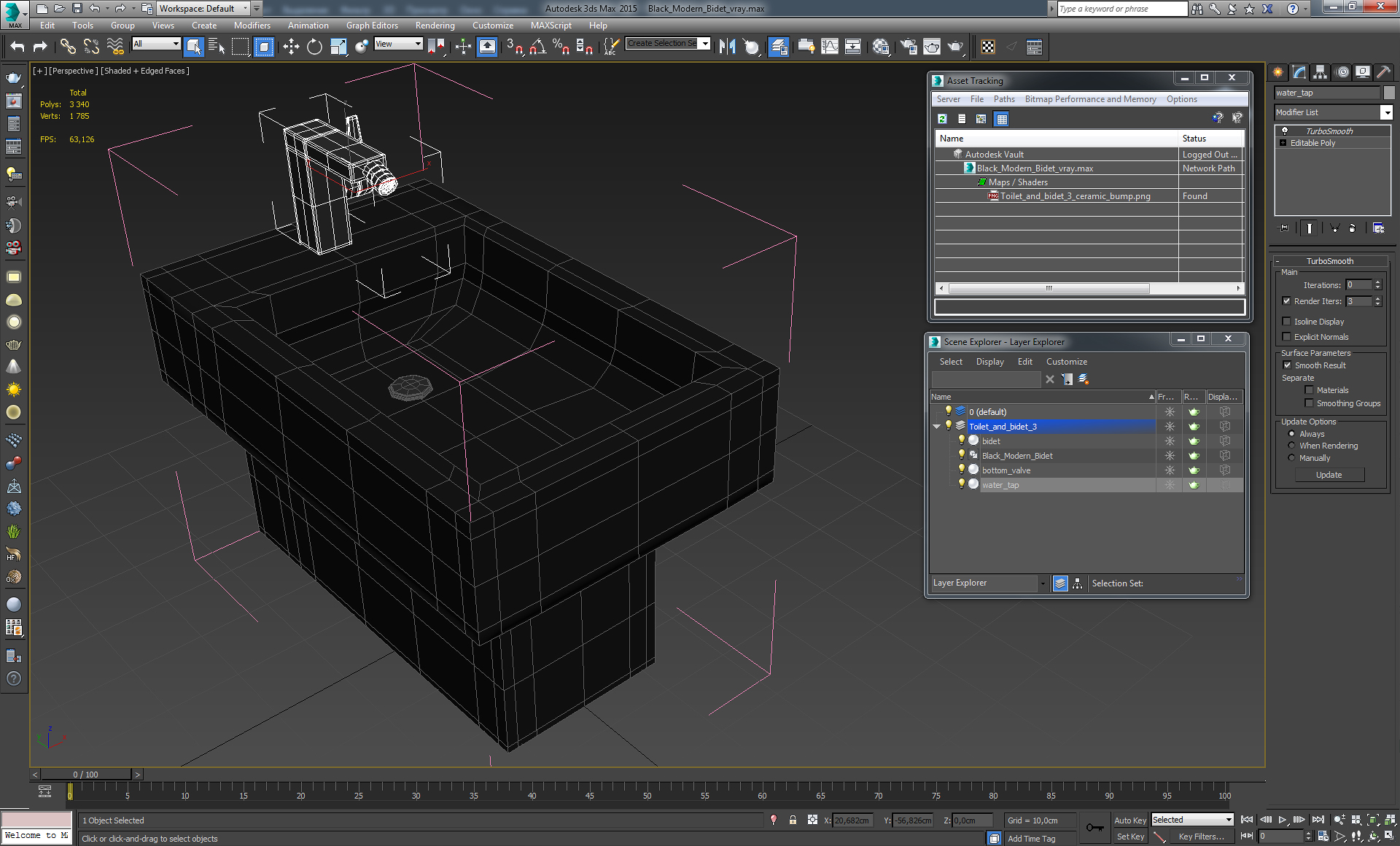Toggle the Angle Snap tool
1400x846 pixels.
coord(538,47)
